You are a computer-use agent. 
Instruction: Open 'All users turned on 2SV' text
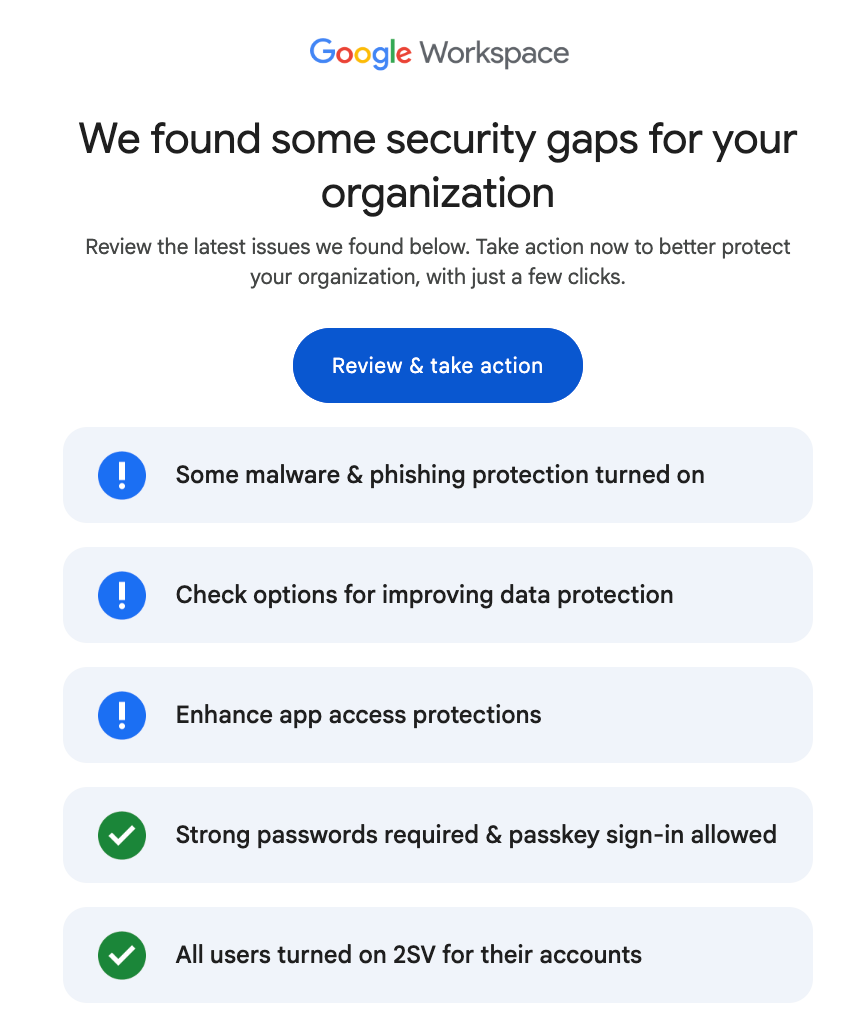[408, 955]
